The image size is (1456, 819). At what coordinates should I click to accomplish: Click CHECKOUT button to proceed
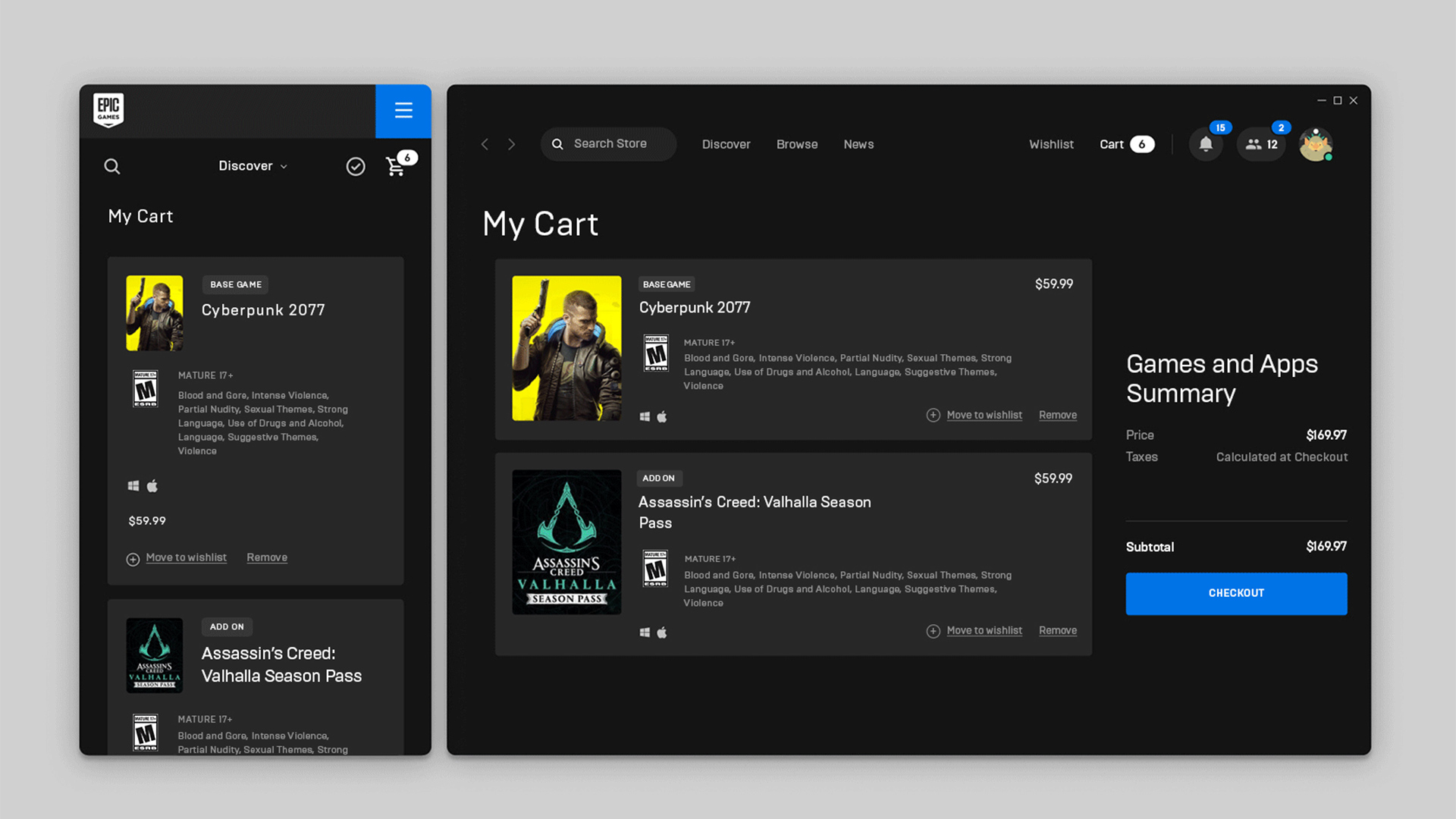[1237, 592]
